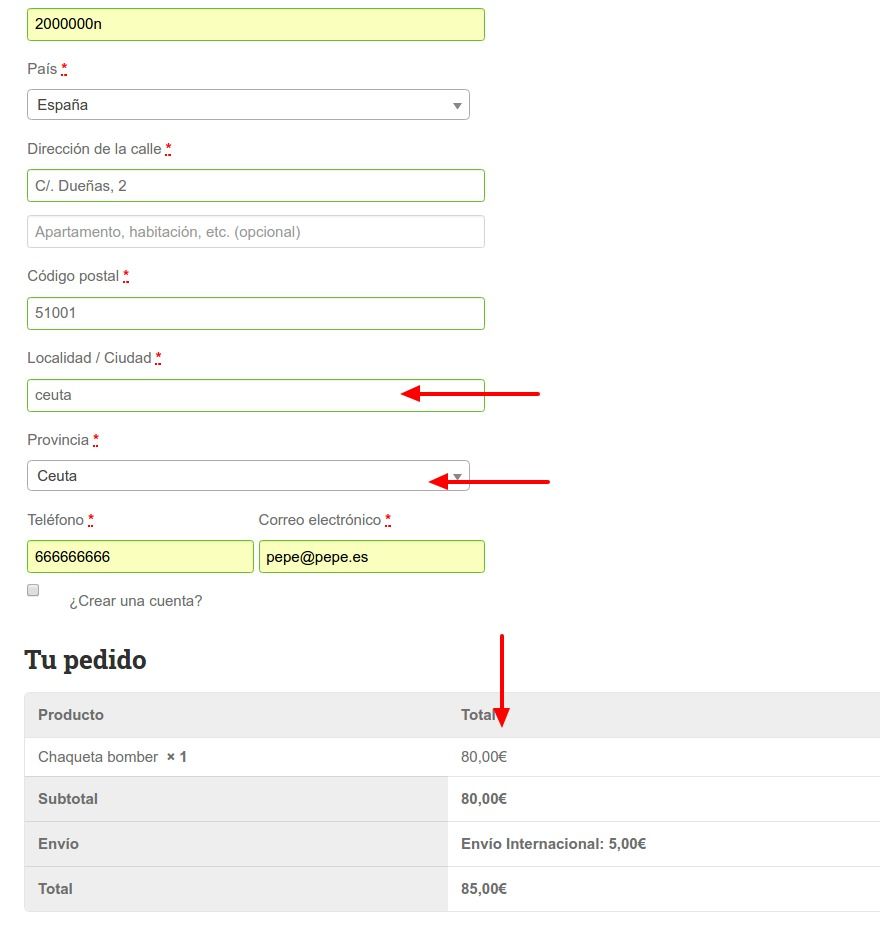The height and width of the screenshot is (933, 880).
Task: Click the Chaqueta bomber product row
Action: coord(452,757)
